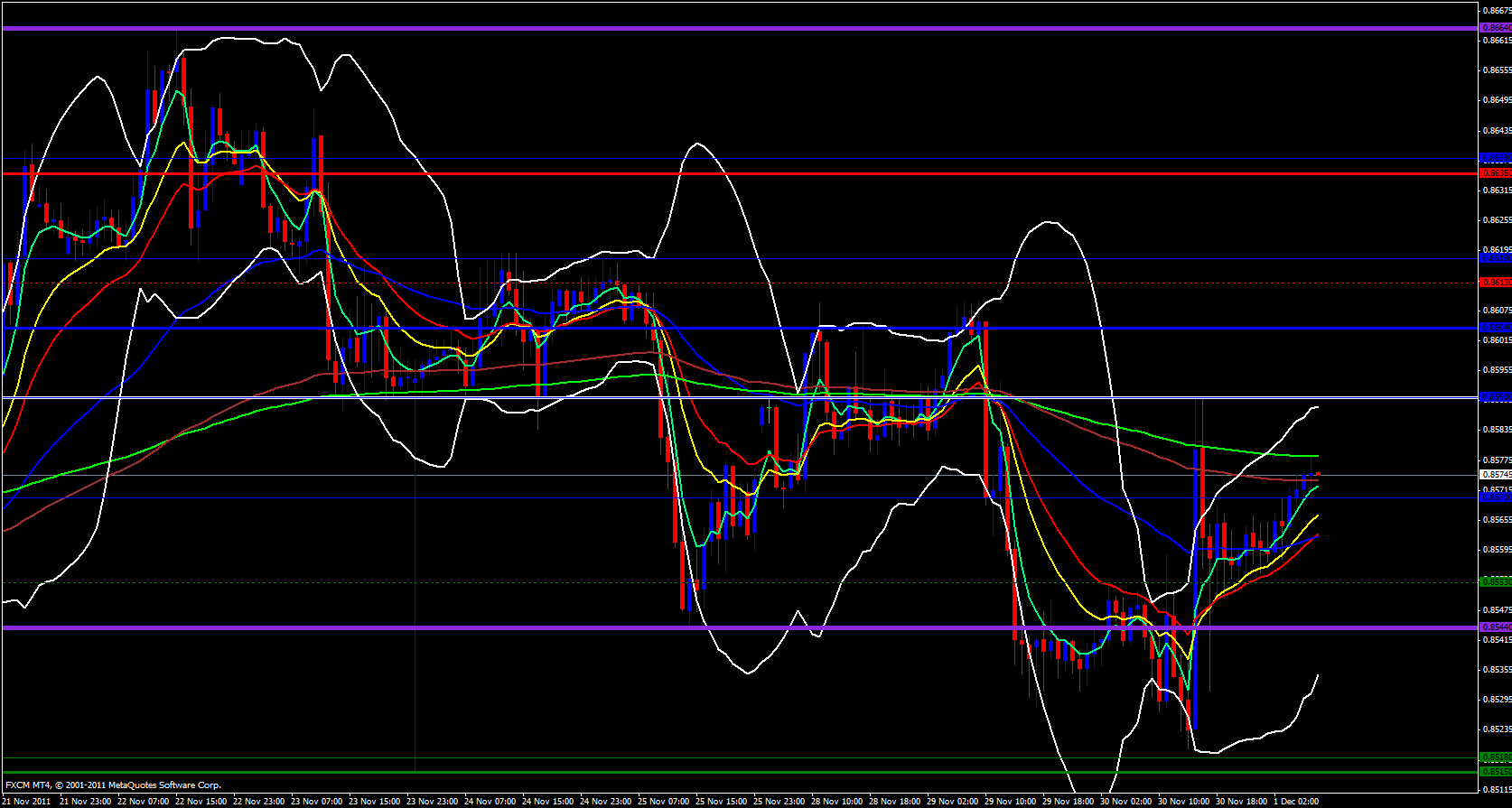The width and height of the screenshot is (1512, 808).
Task: Select the thick blue 0.86040 price tag
Action: coord(1495,328)
